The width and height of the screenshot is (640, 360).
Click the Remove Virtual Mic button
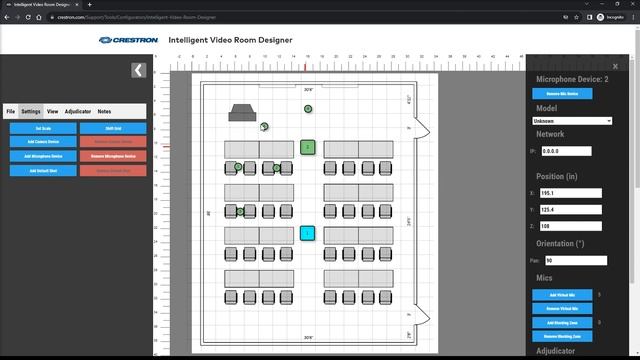[562, 309]
